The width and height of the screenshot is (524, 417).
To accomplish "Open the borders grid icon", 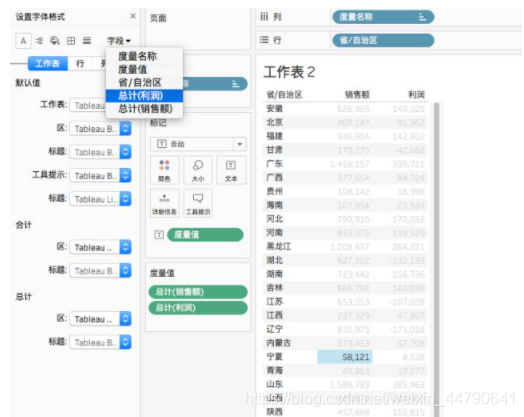I will tap(71, 41).
